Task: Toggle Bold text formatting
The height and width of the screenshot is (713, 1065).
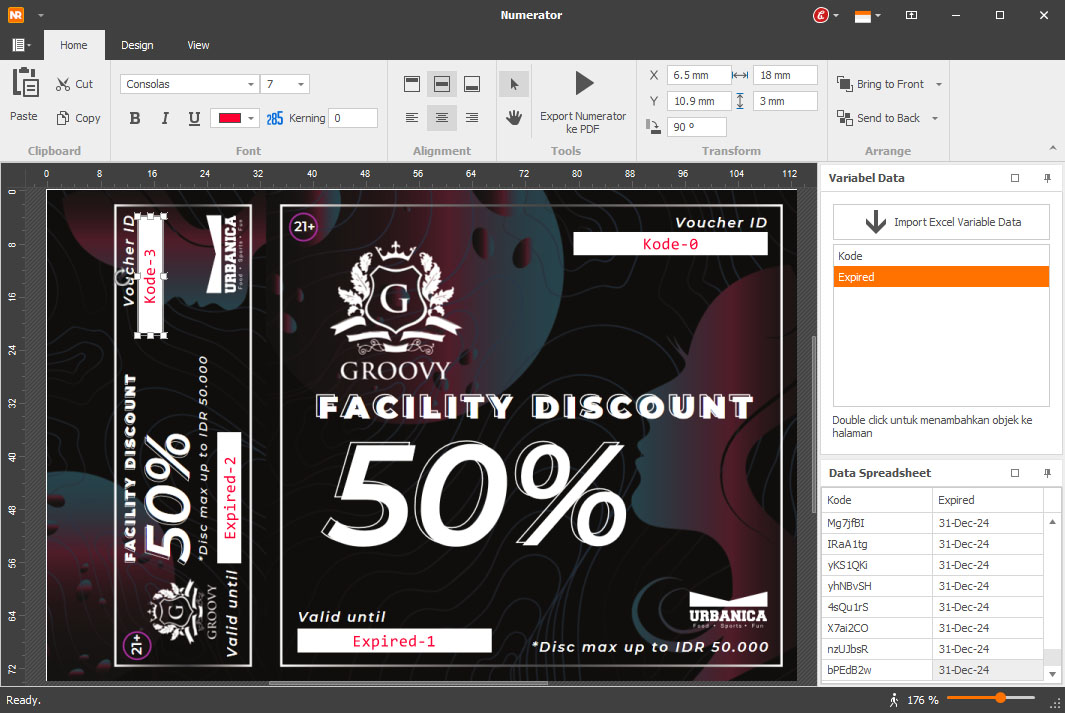Action: [135, 118]
